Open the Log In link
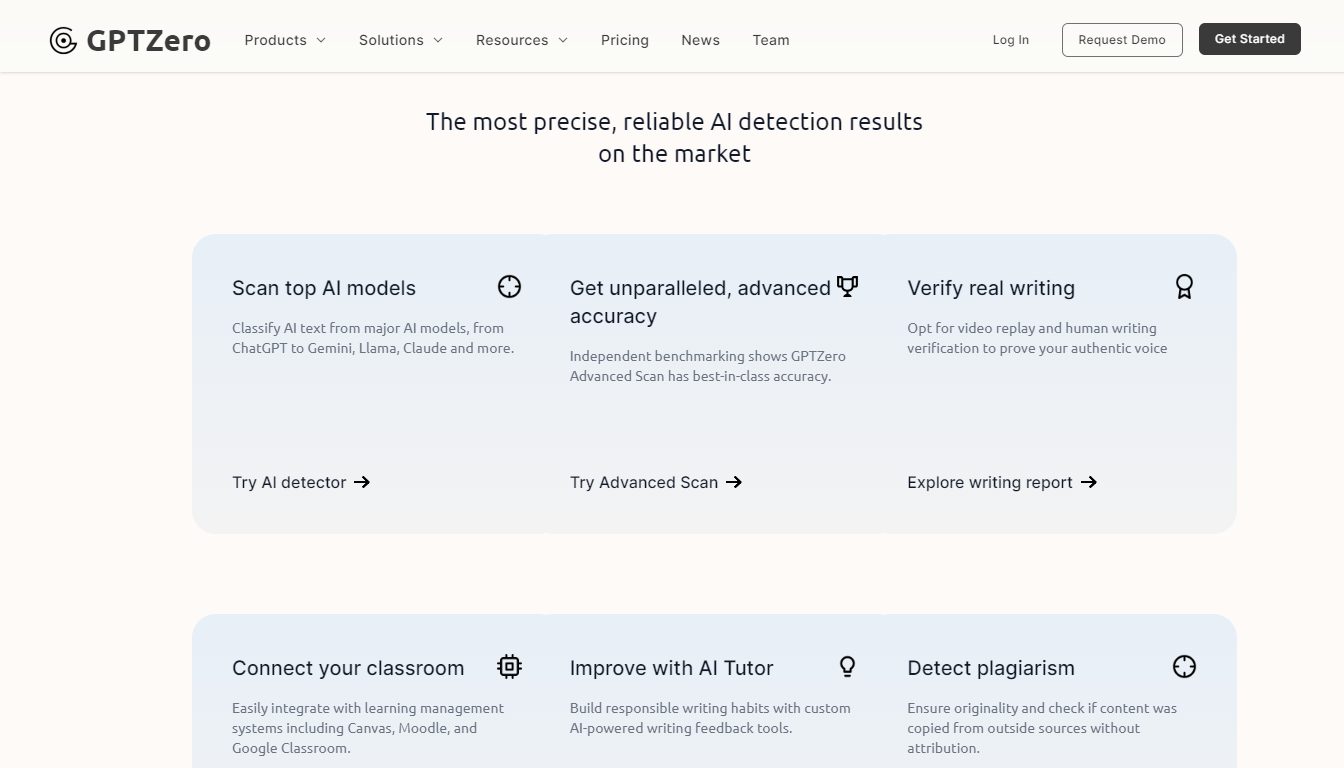This screenshot has width=1344, height=768. coord(1010,40)
